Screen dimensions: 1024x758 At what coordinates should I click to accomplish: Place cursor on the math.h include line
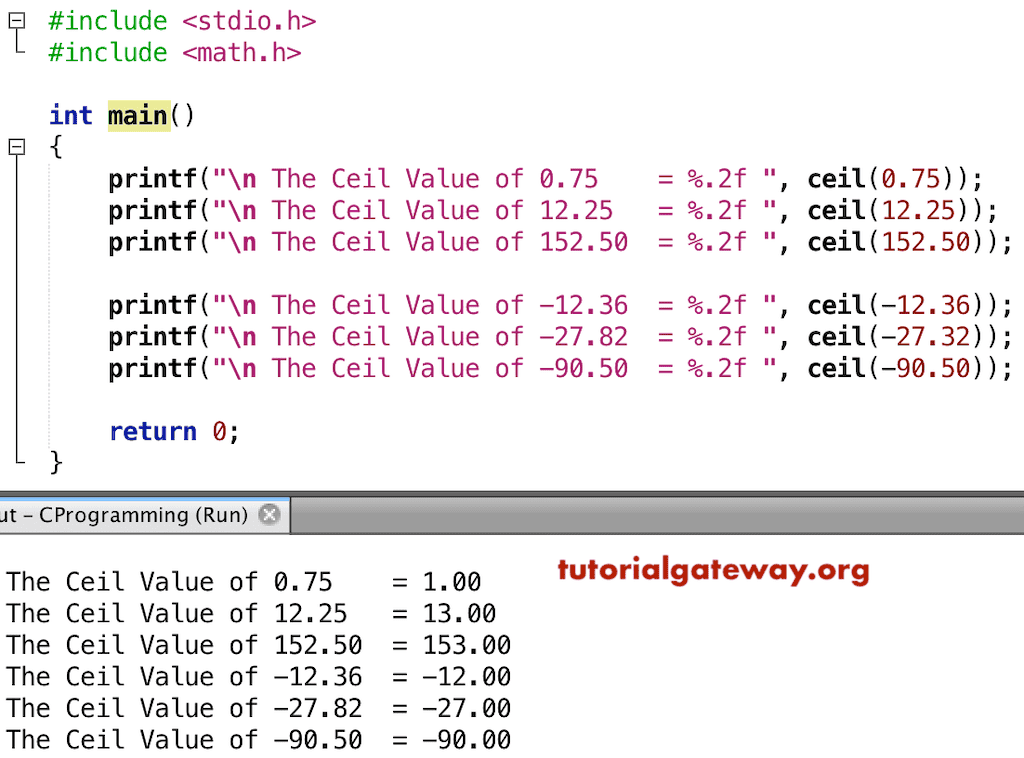[x=180, y=53]
